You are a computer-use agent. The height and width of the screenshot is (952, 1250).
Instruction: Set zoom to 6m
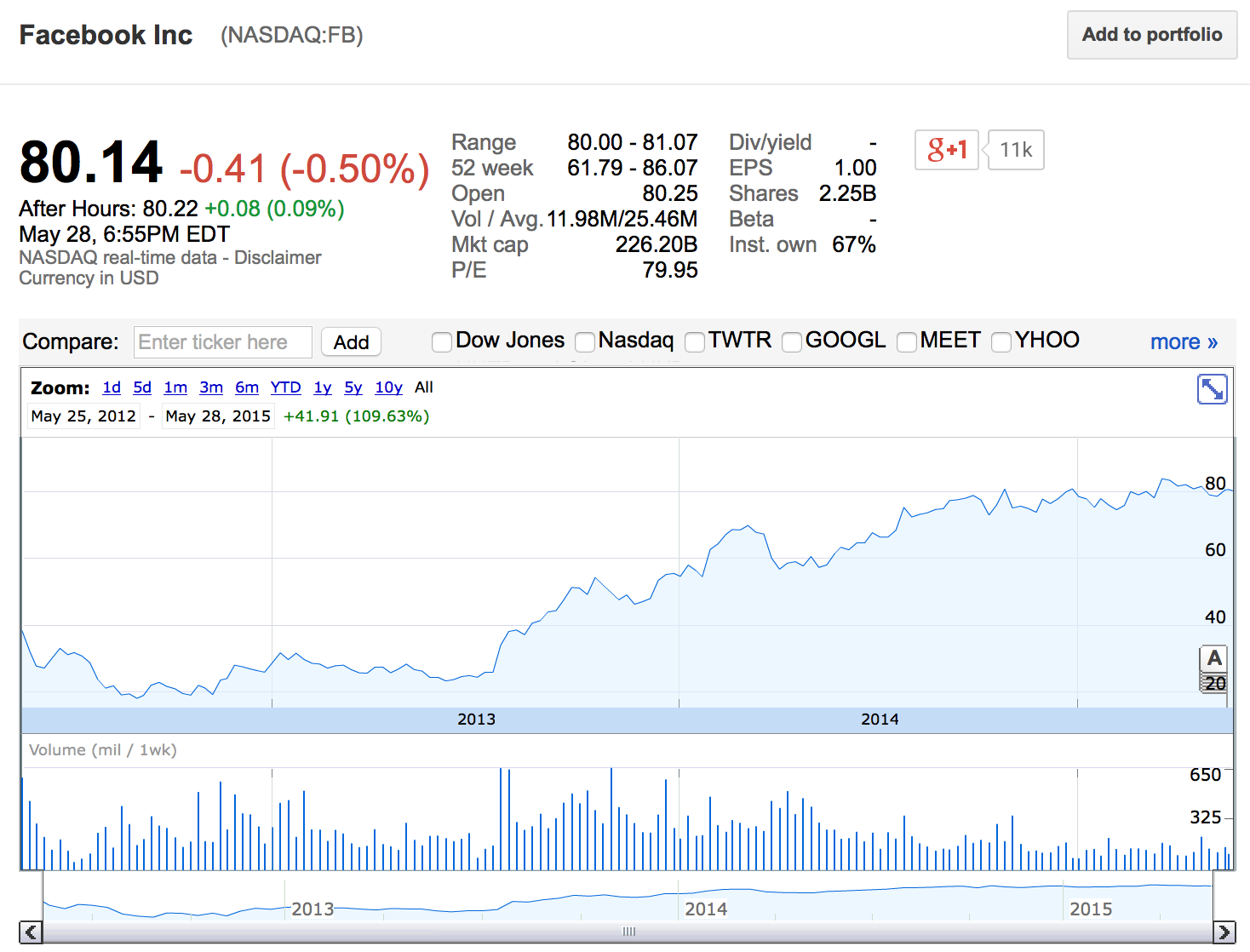pos(247,387)
